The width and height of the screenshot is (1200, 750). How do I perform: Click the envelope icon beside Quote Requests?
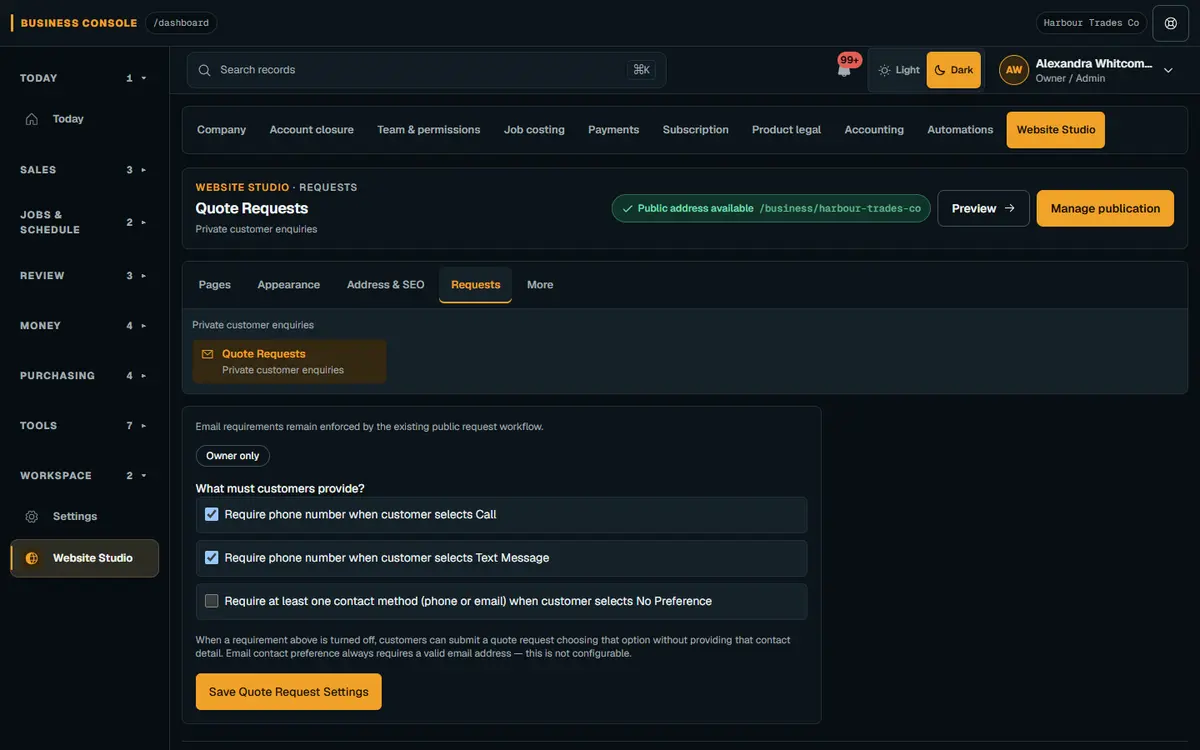point(207,354)
